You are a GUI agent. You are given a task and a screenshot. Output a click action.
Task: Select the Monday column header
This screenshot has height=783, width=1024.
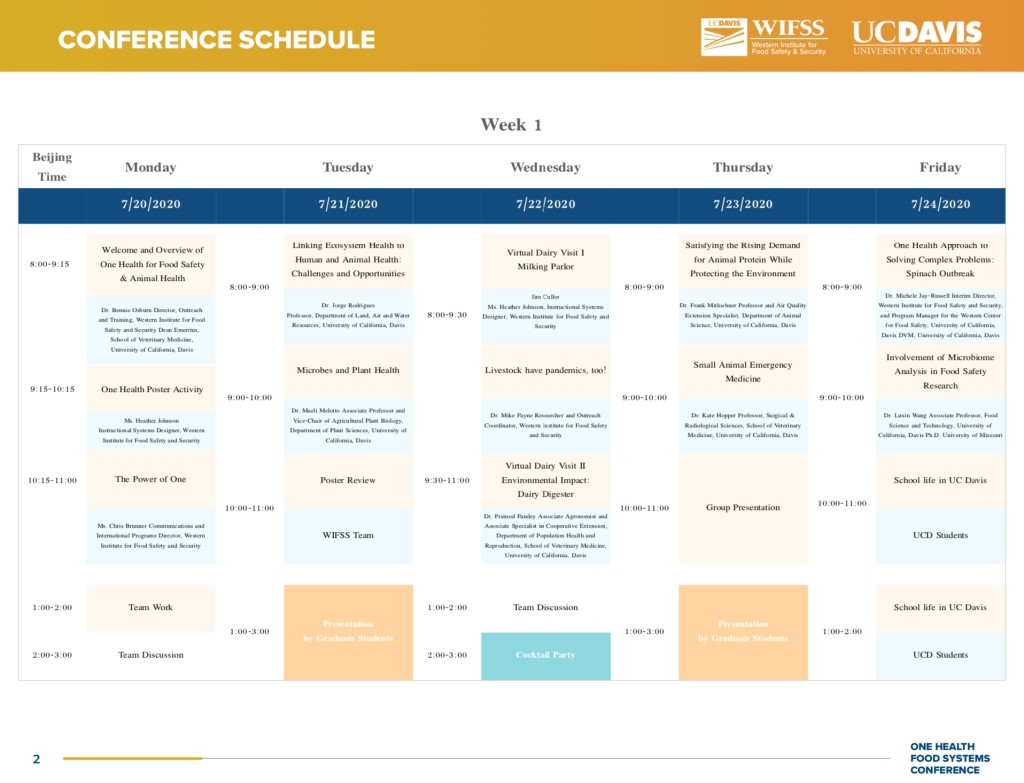click(x=150, y=167)
